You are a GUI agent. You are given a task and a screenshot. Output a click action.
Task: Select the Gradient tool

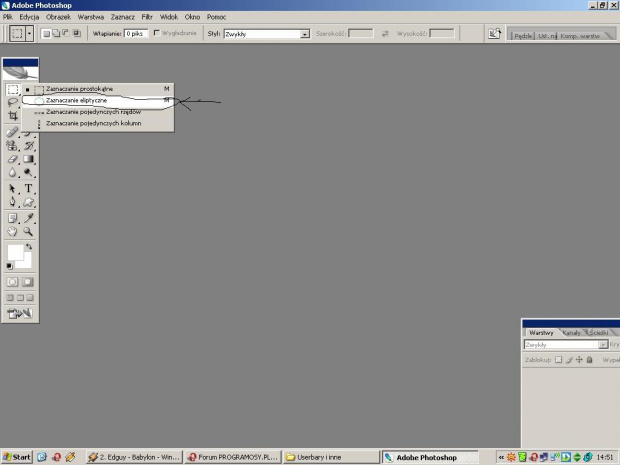(28, 159)
